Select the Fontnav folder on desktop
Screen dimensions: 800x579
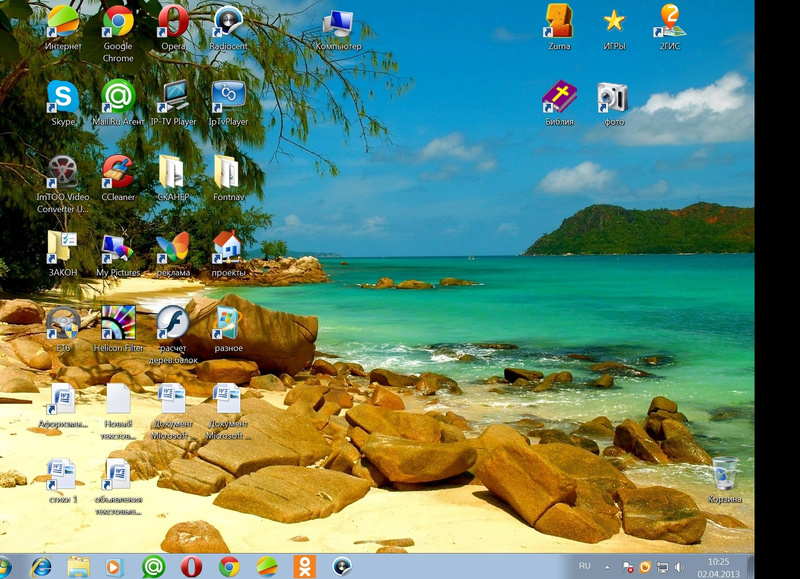[x=227, y=172]
